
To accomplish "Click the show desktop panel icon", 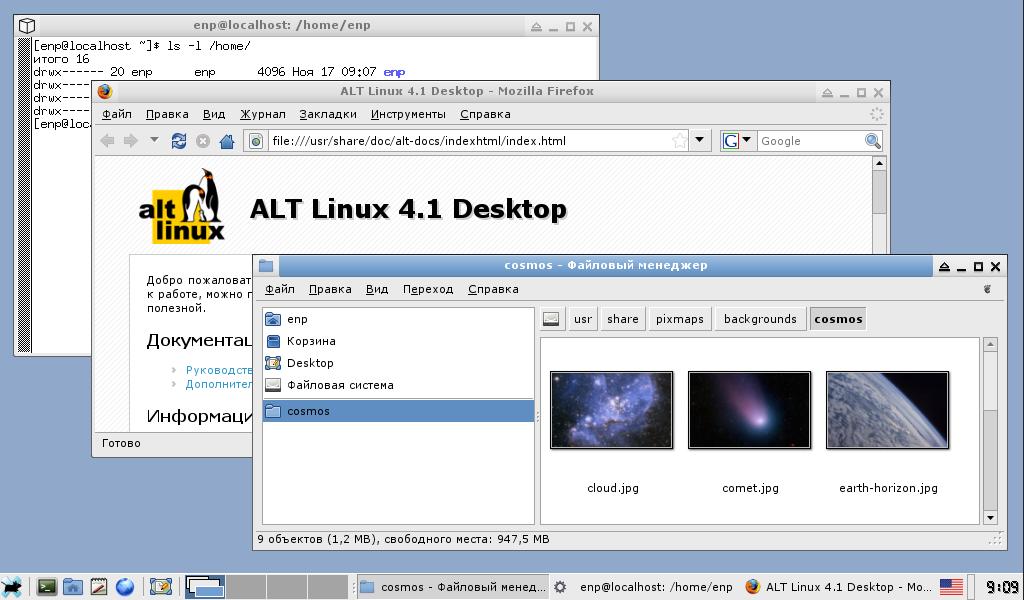I will click(x=160, y=586).
